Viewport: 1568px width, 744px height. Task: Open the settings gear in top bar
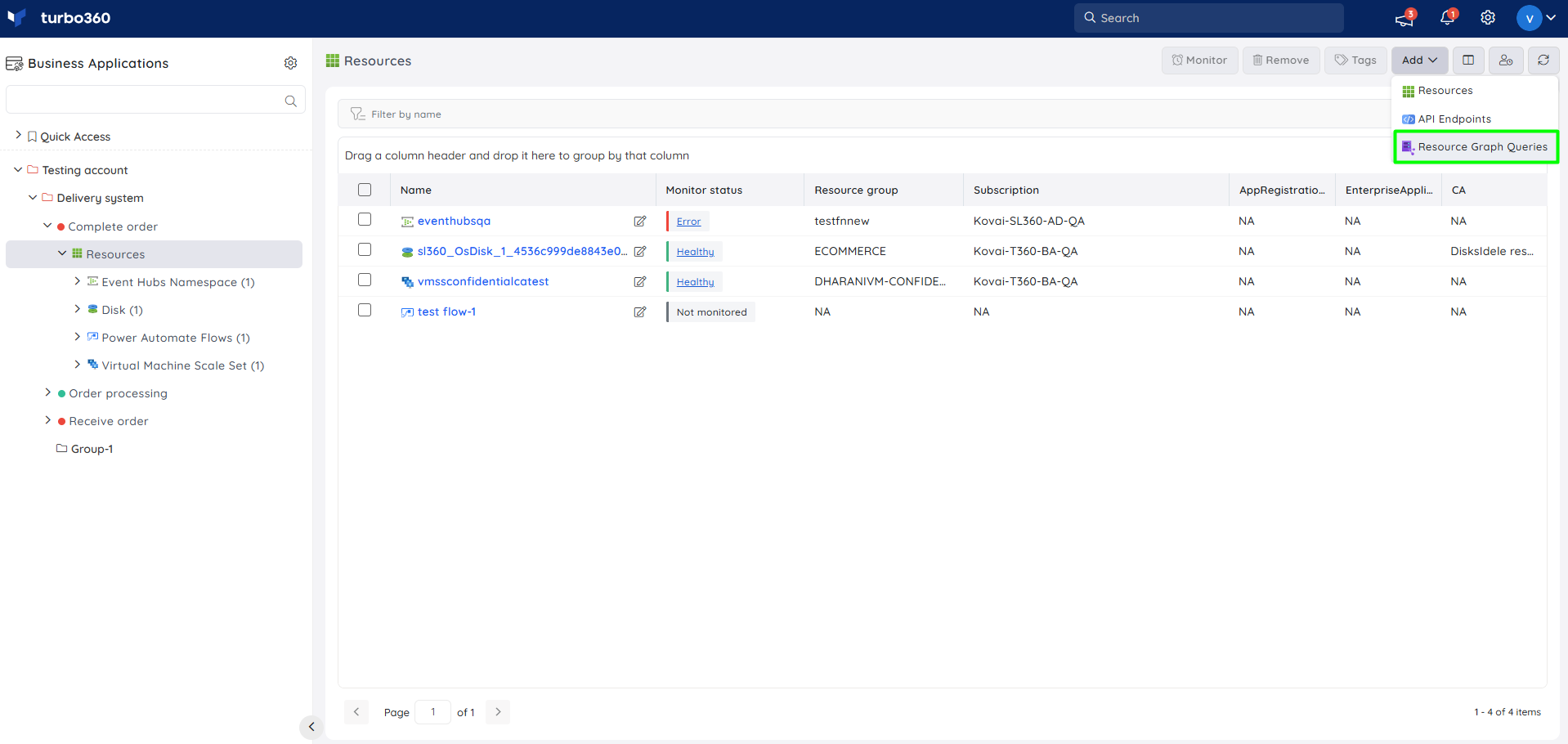click(x=1488, y=18)
